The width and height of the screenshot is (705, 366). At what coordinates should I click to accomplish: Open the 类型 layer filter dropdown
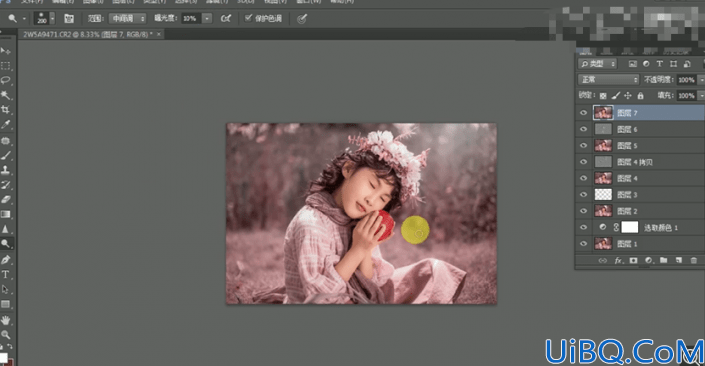598,64
